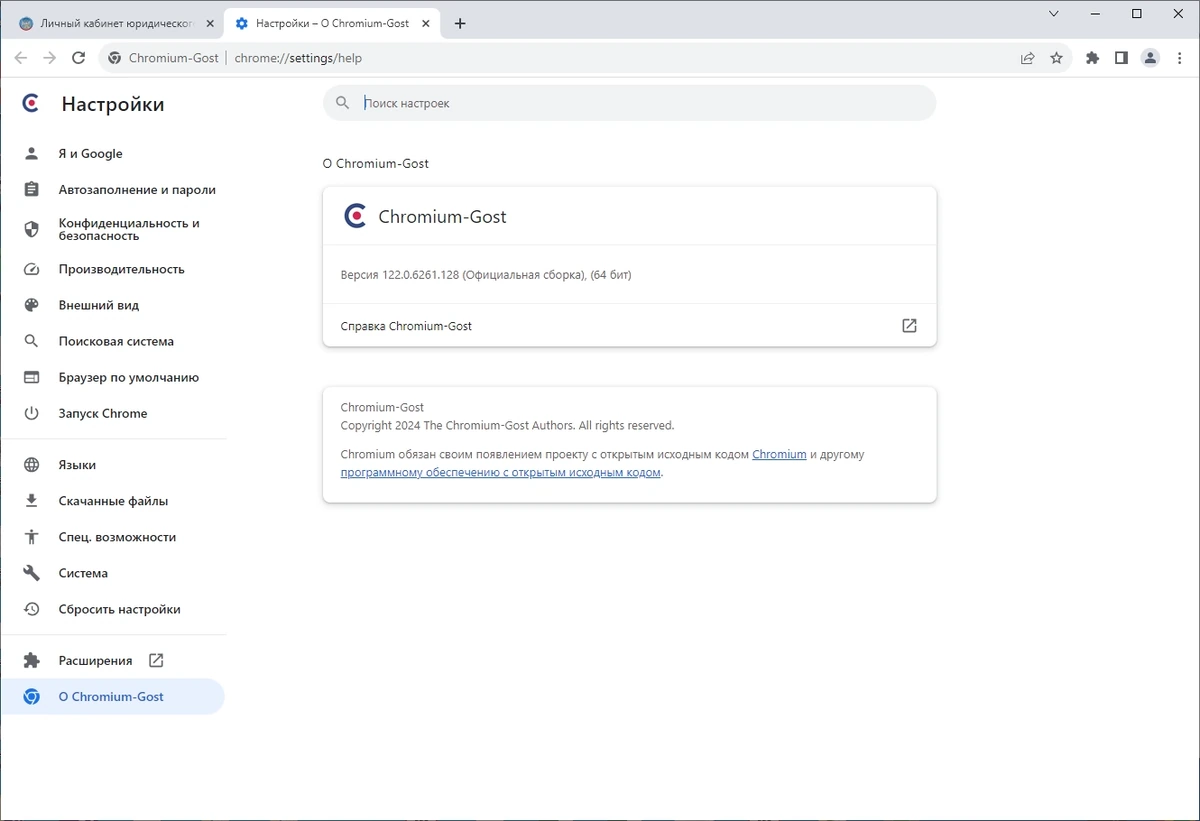Open the three-dot browser menu
The width and height of the screenshot is (1200, 821).
[1180, 58]
